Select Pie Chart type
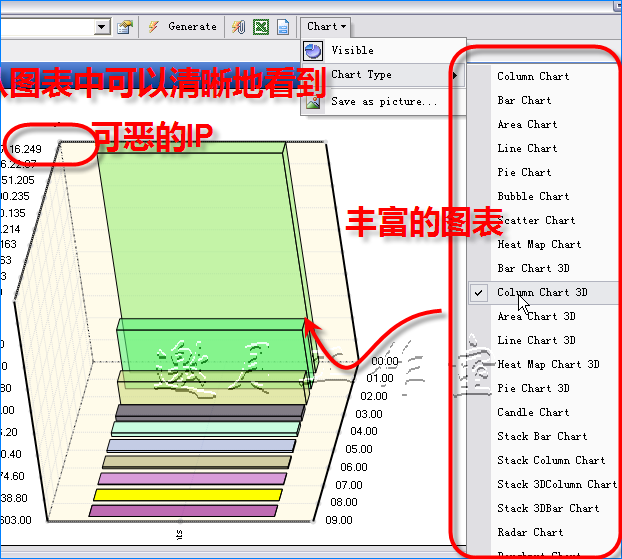Screen dimensions: 622x559 point(524,172)
